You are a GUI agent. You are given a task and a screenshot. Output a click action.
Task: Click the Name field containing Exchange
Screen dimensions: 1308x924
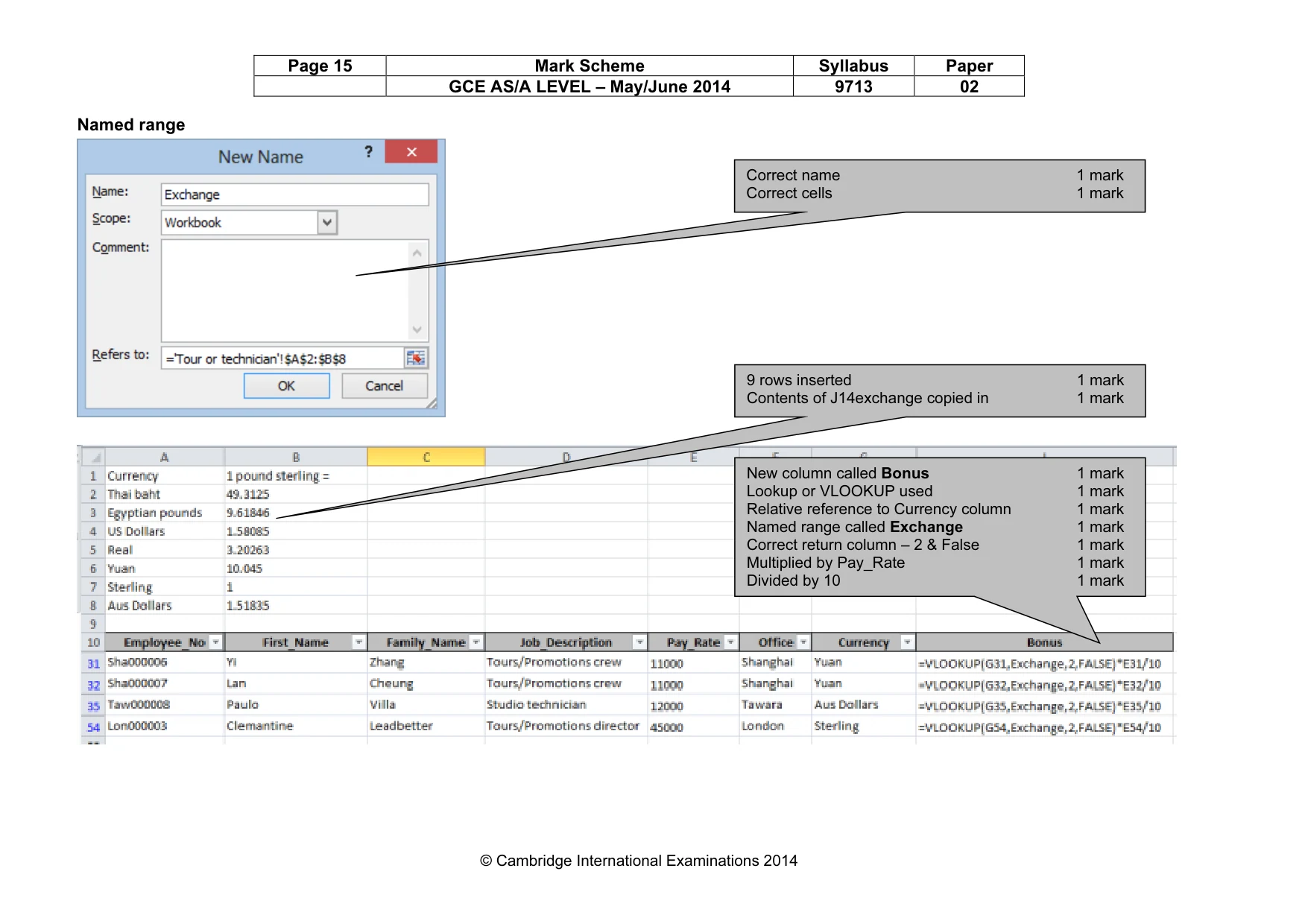[295, 194]
